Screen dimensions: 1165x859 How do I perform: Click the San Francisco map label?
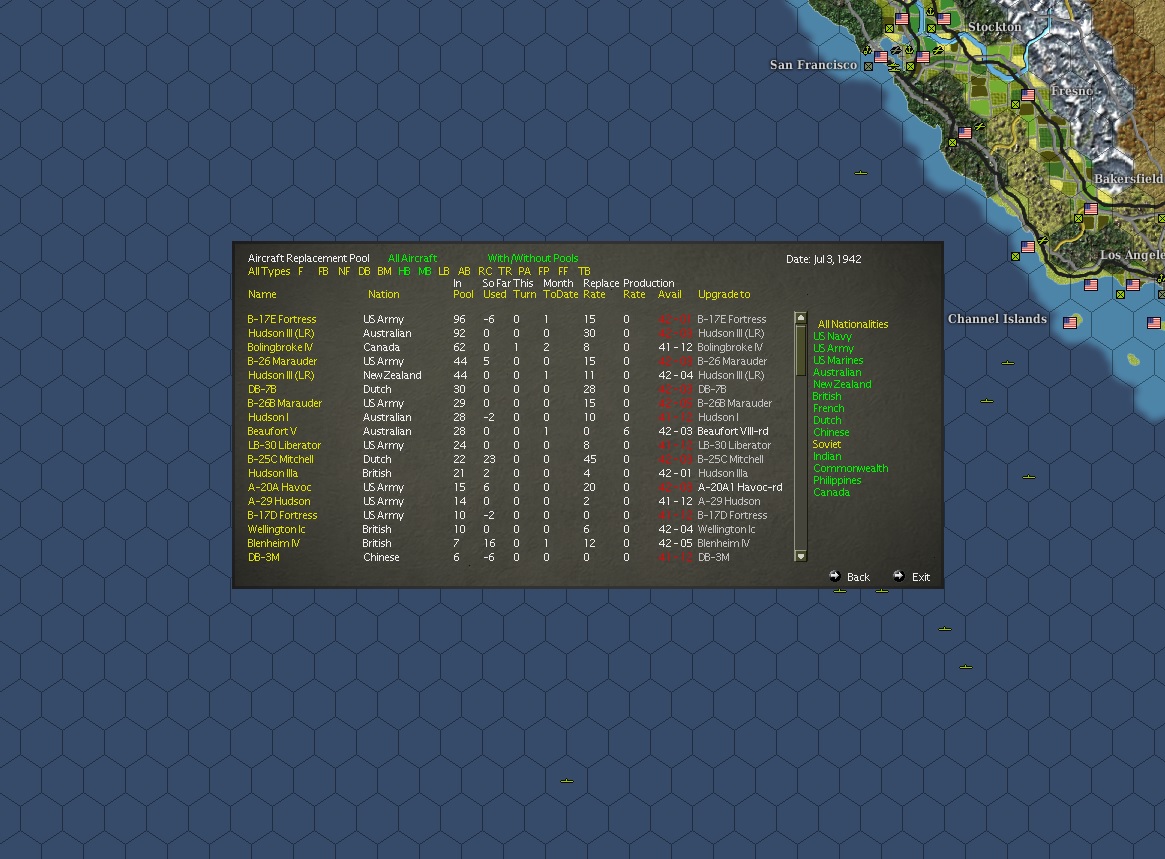tap(814, 65)
